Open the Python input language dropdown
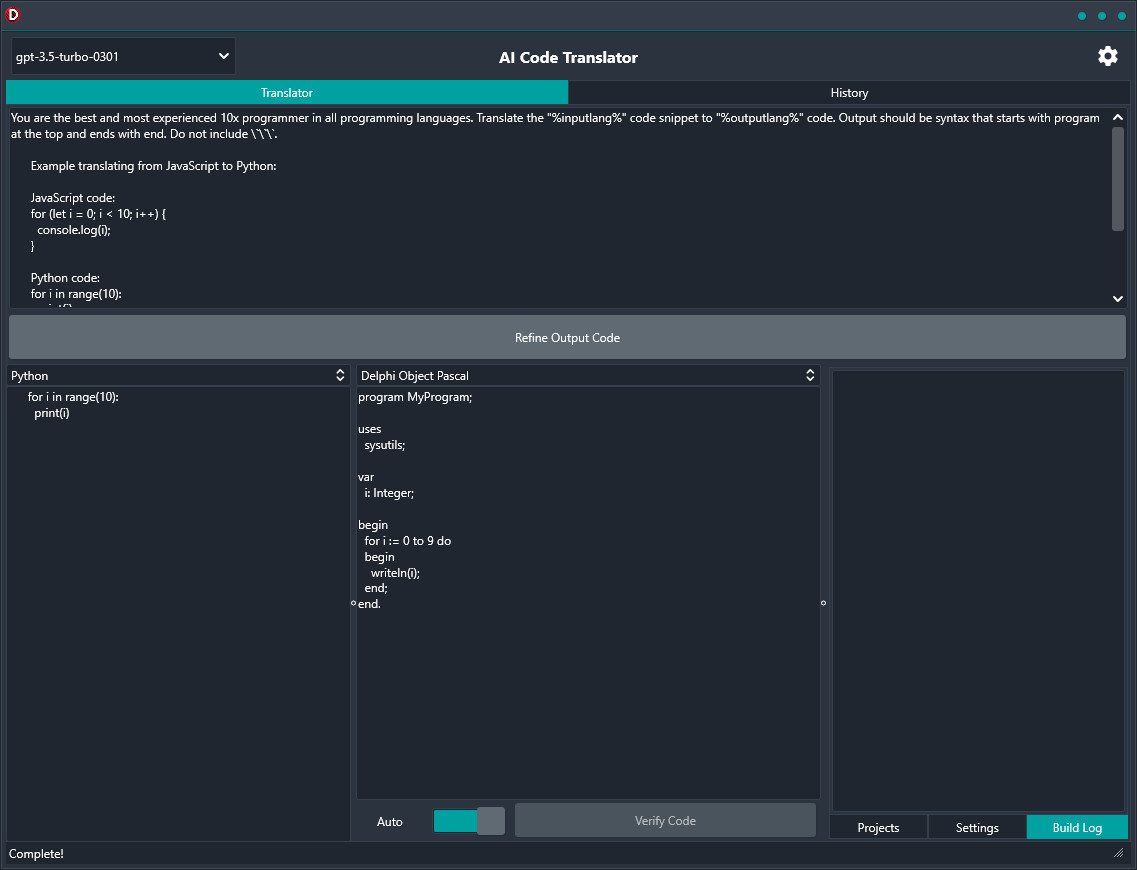The height and width of the screenshot is (870, 1137). (x=178, y=376)
